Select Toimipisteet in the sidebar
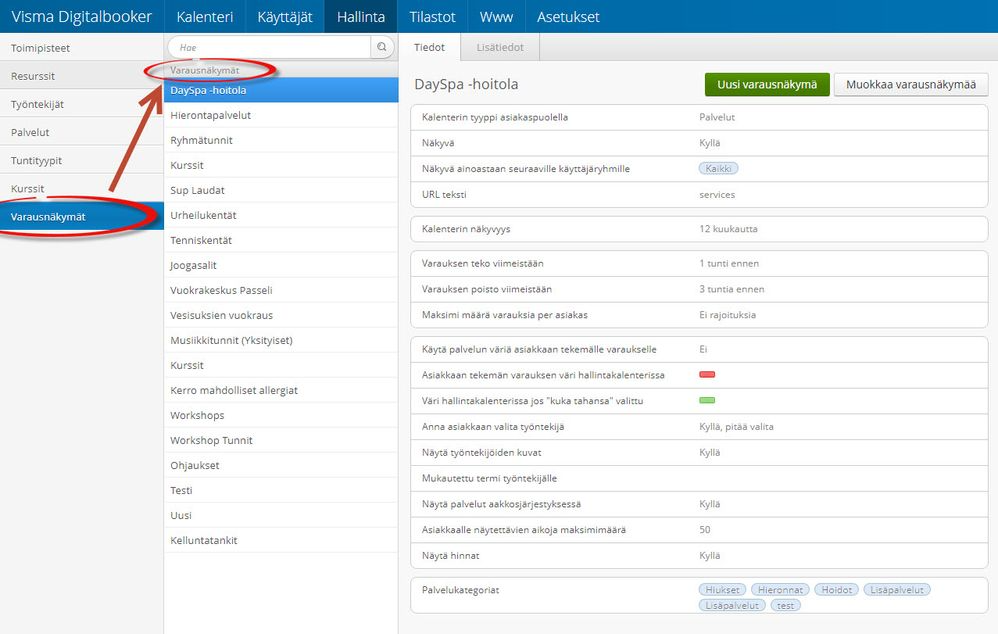The height and width of the screenshot is (634, 998). 81,48
